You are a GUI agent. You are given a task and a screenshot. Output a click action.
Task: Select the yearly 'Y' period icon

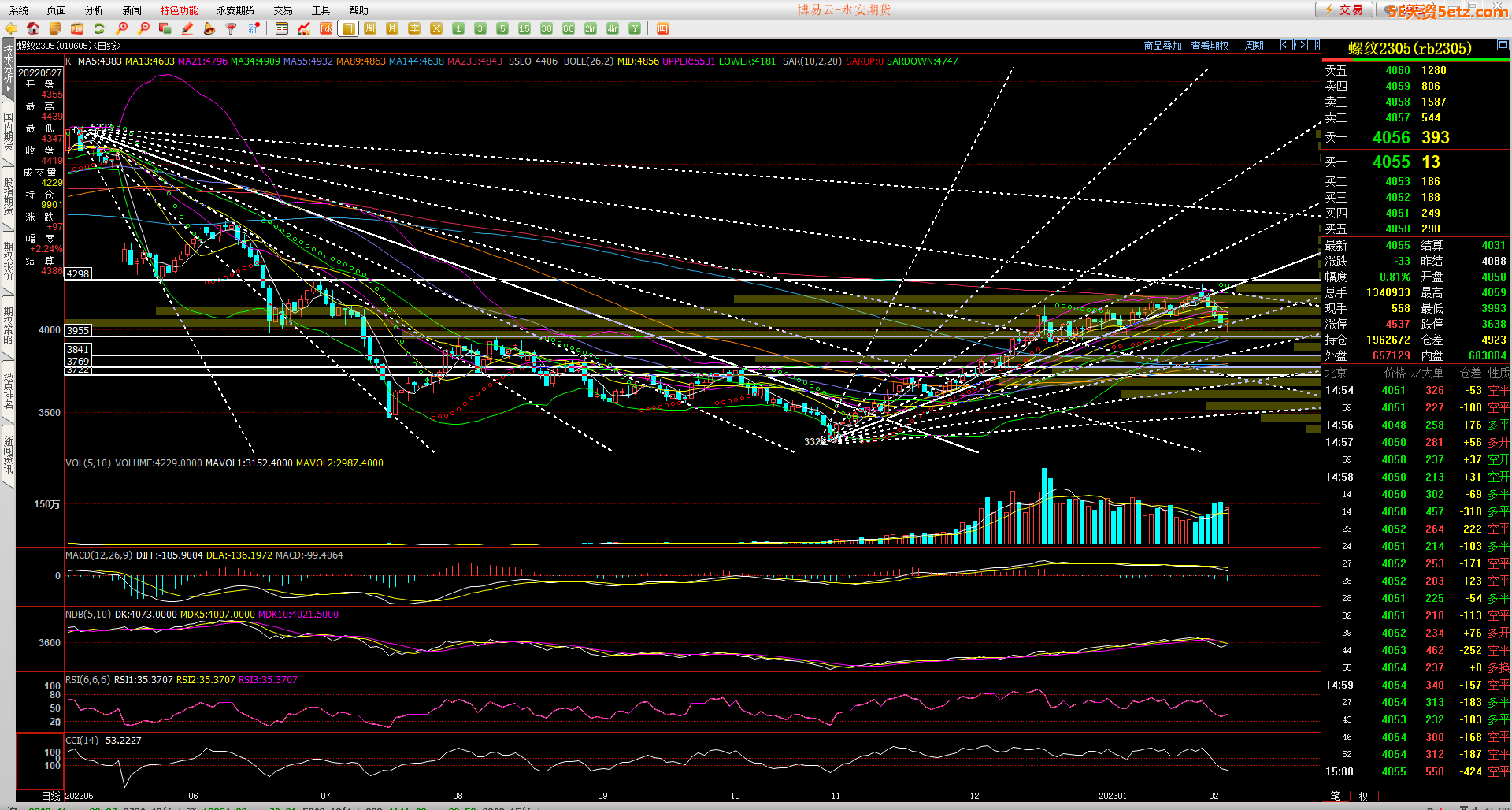(635, 28)
